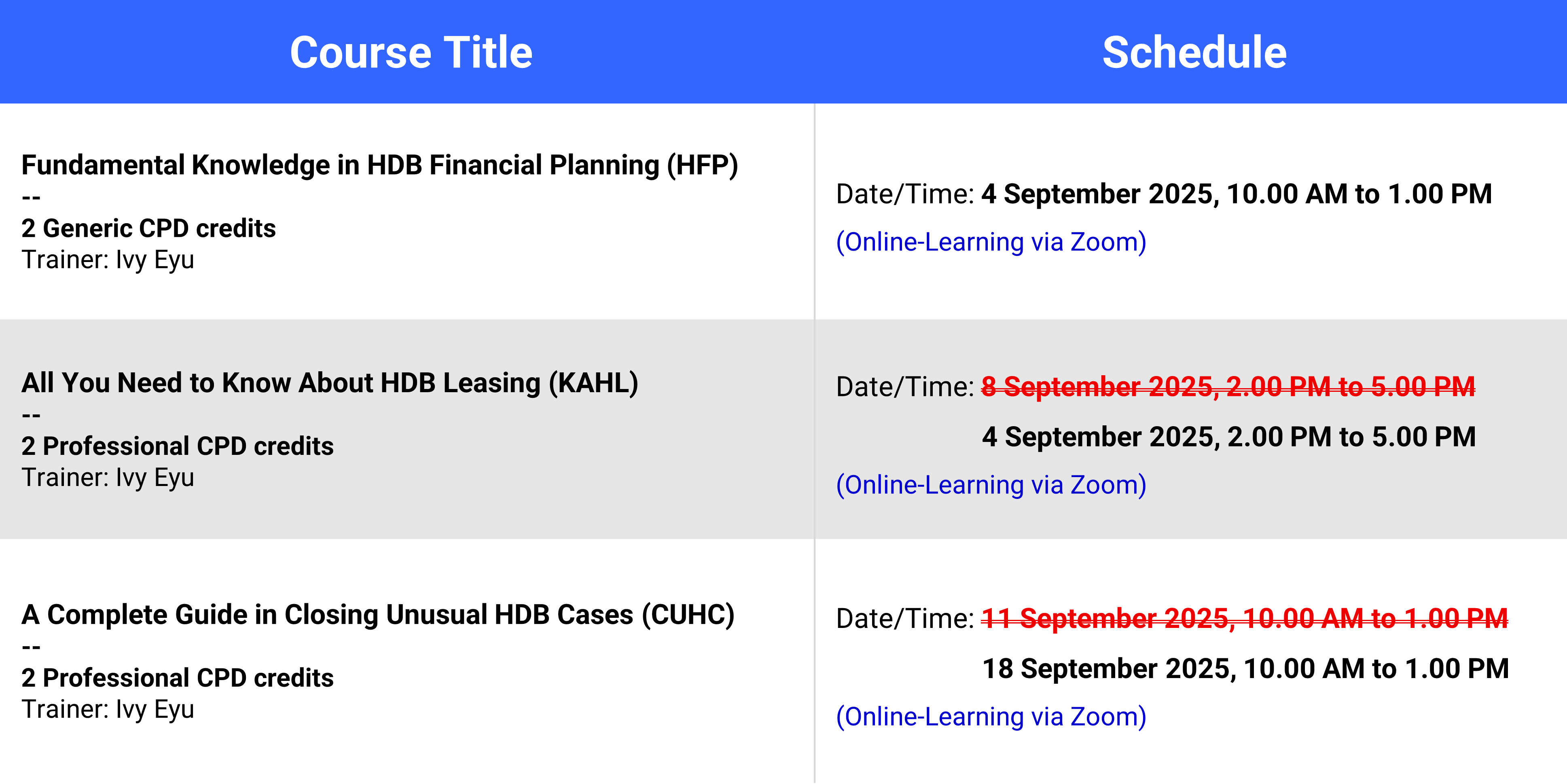Click the KAHL Online-Learning via Zoom link
The image size is (1567, 784).
[x=991, y=485]
